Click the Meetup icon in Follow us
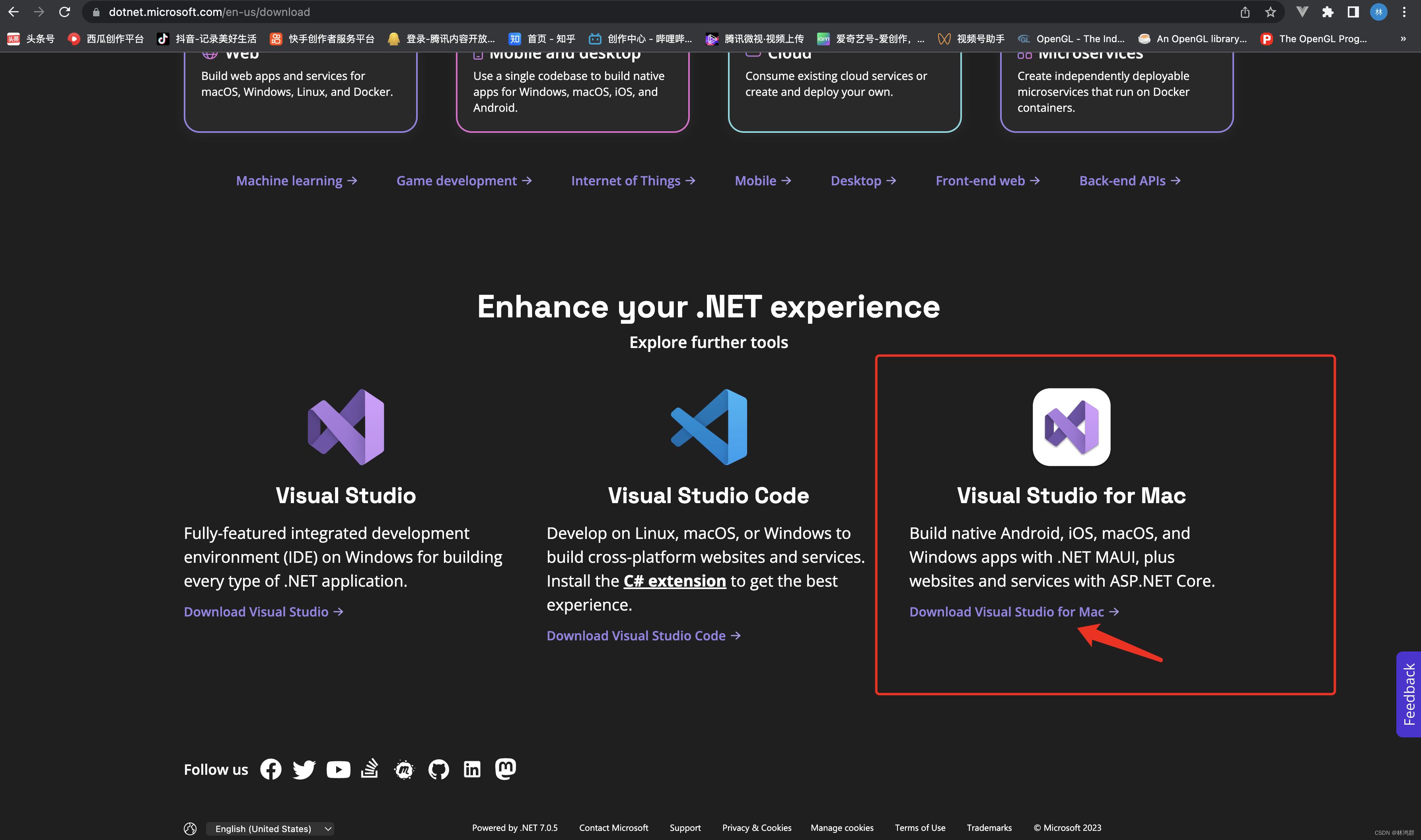The image size is (1421, 840). pyautogui.click(x=404, y=769)
